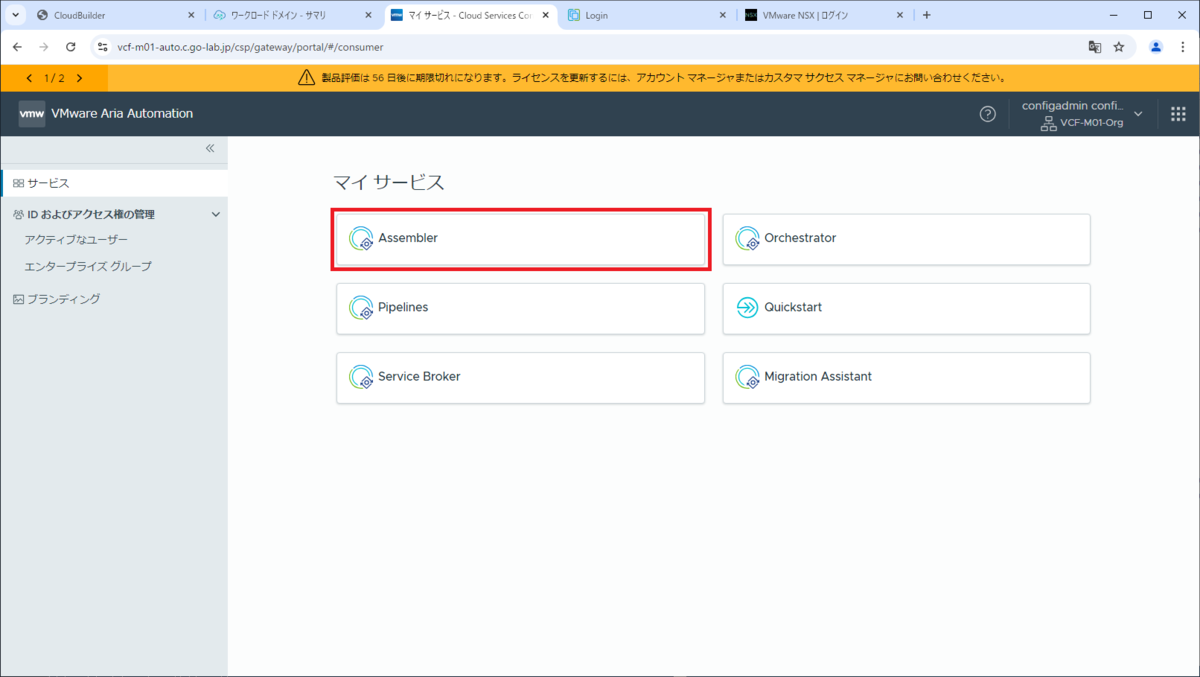Viewport: 1200px width, 677px height.
Task: Close the VMware NSX browser tab
Action: point(900,16)
